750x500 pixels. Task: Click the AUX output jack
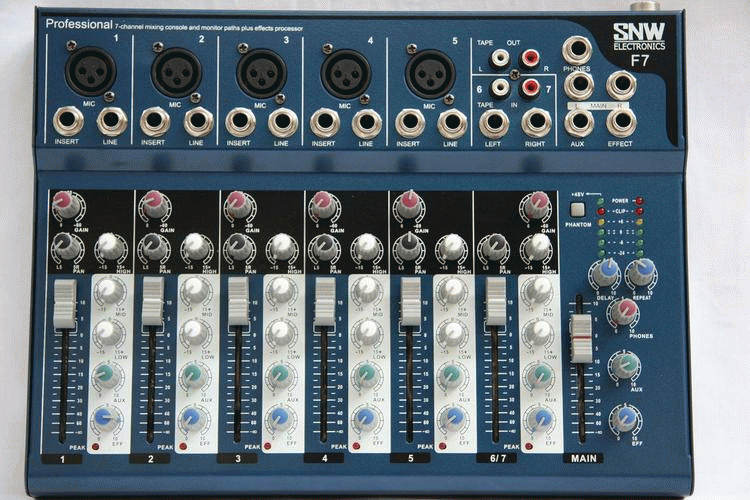click(x=578, y=122)
